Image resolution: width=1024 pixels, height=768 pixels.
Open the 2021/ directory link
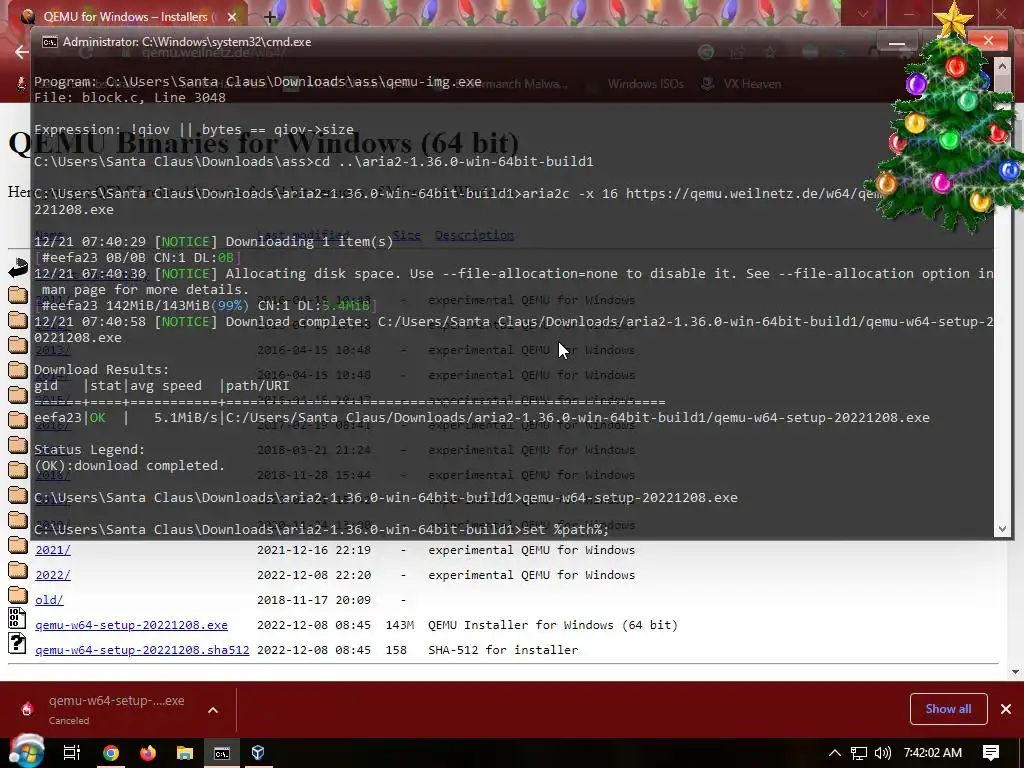pos(53,550)
